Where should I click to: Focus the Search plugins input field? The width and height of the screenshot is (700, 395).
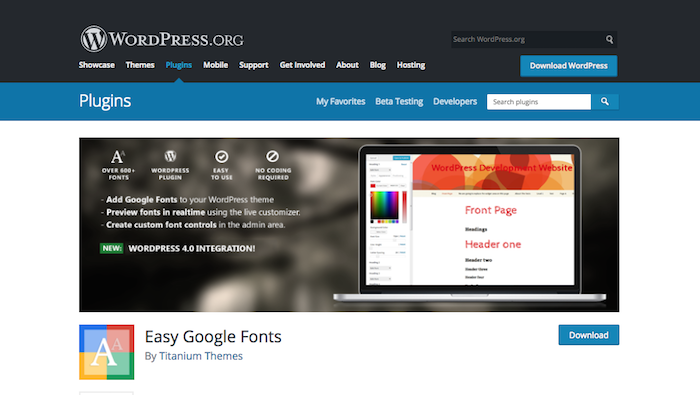[x=539, y=102]
